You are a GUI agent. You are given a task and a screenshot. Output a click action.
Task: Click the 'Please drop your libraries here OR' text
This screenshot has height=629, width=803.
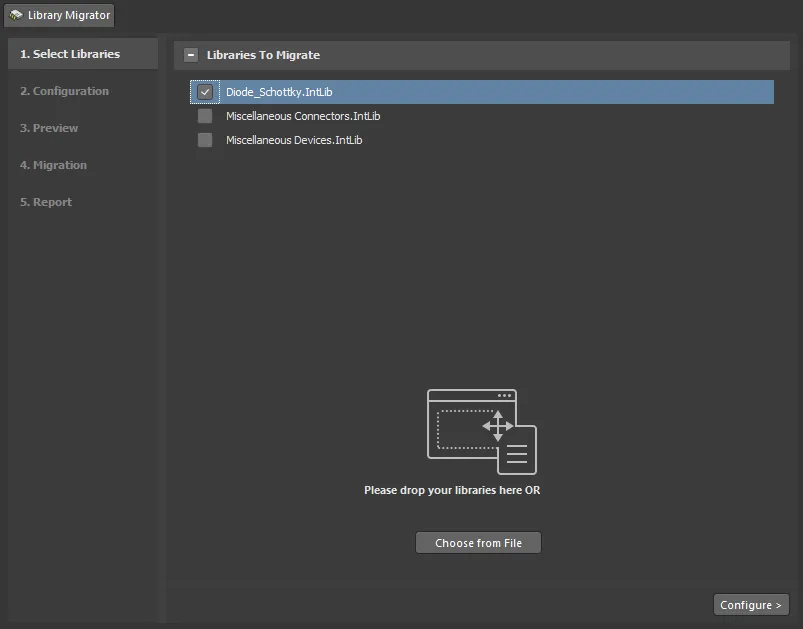click(x=452, y=490)
